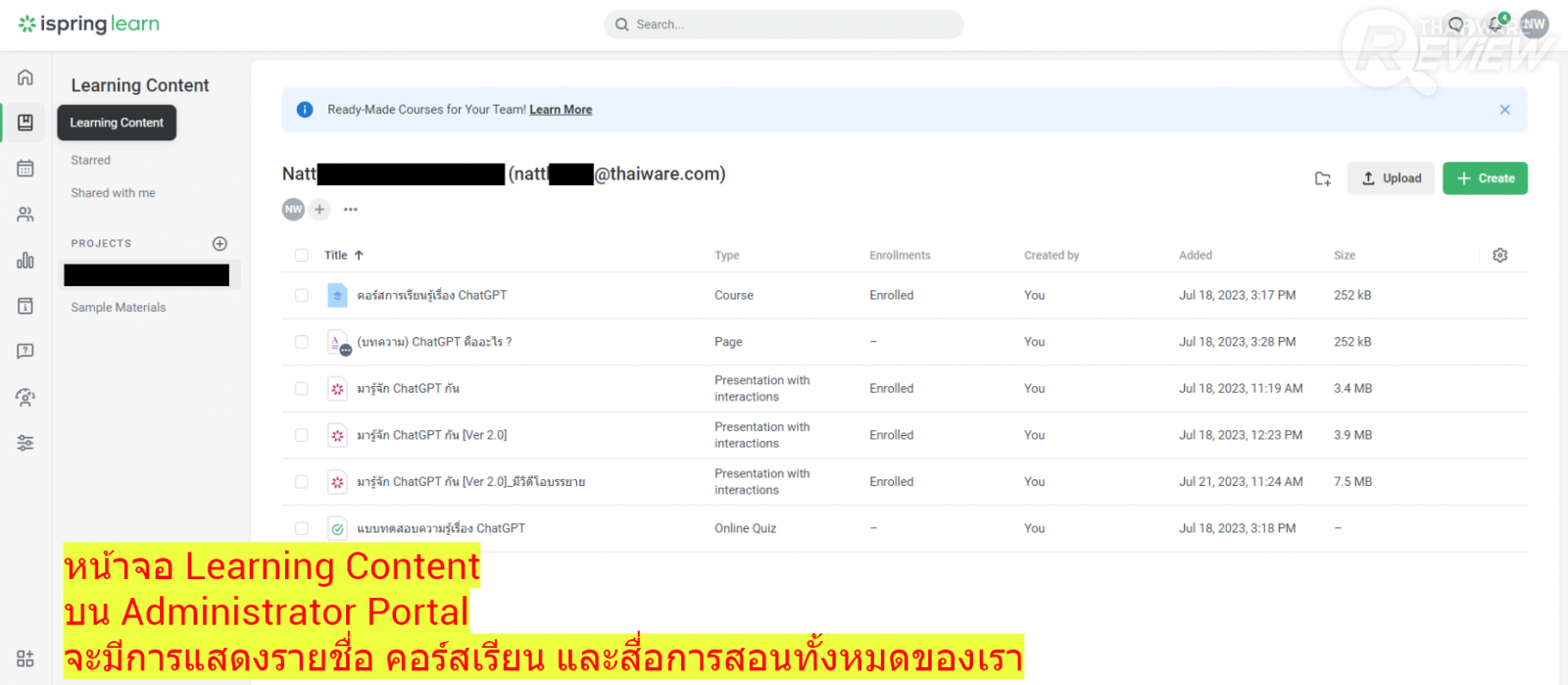Screen dimensions: 1568x685
Task: Select checkbox for the 7.5 MB presentation row
Action: (x=302, y=482)
